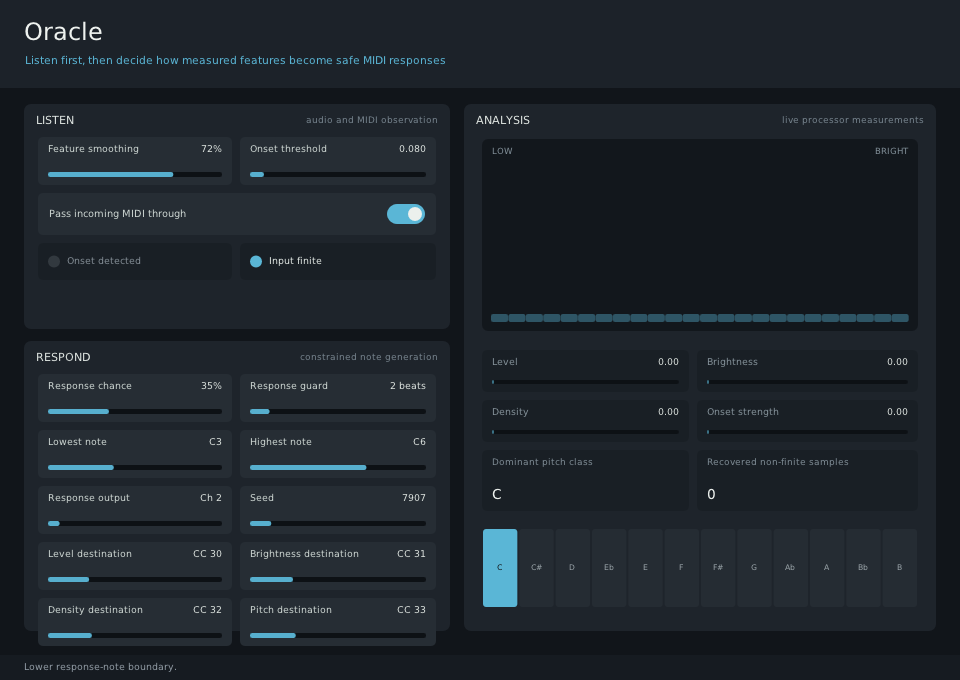Adjust the Highest note slider

pyautogui.click(x=337, y=468)
